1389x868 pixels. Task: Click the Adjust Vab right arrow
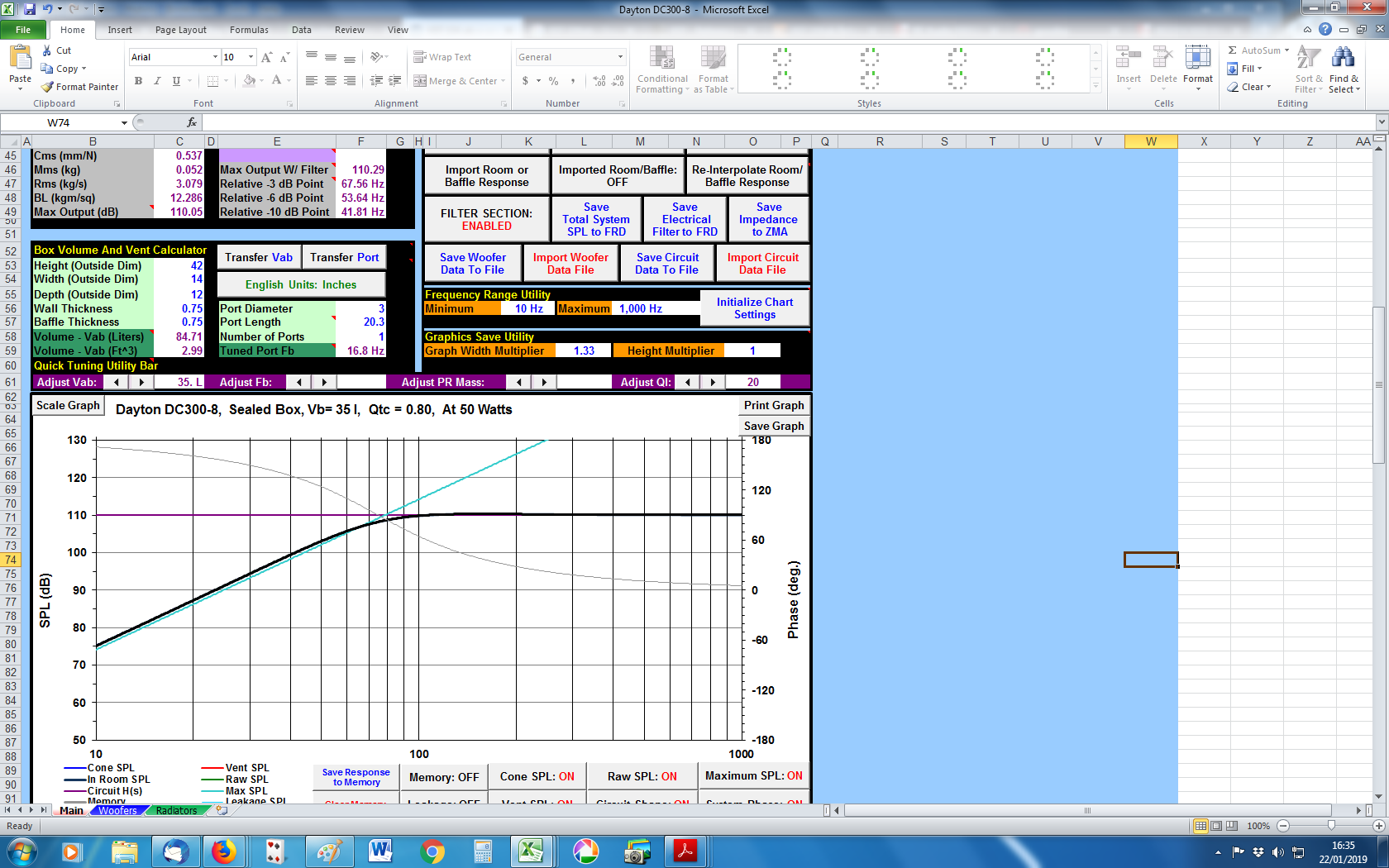pyautogui.click(x=141, y=383)
